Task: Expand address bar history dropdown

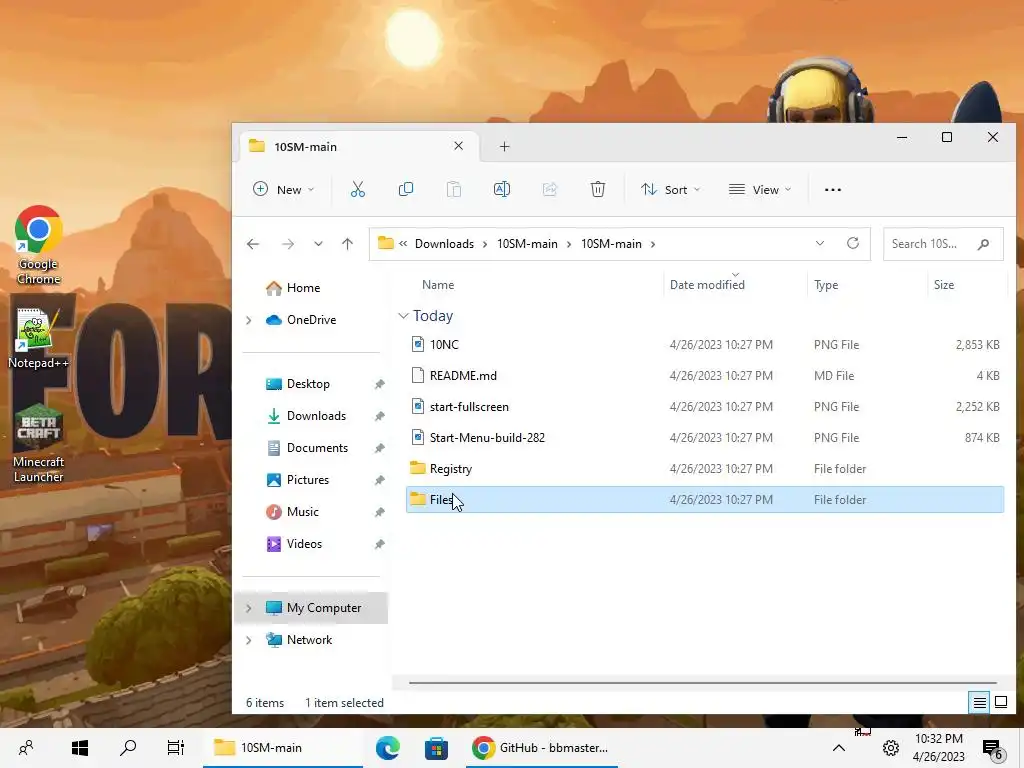Action: pyautogui.click(x=820, y=243)
